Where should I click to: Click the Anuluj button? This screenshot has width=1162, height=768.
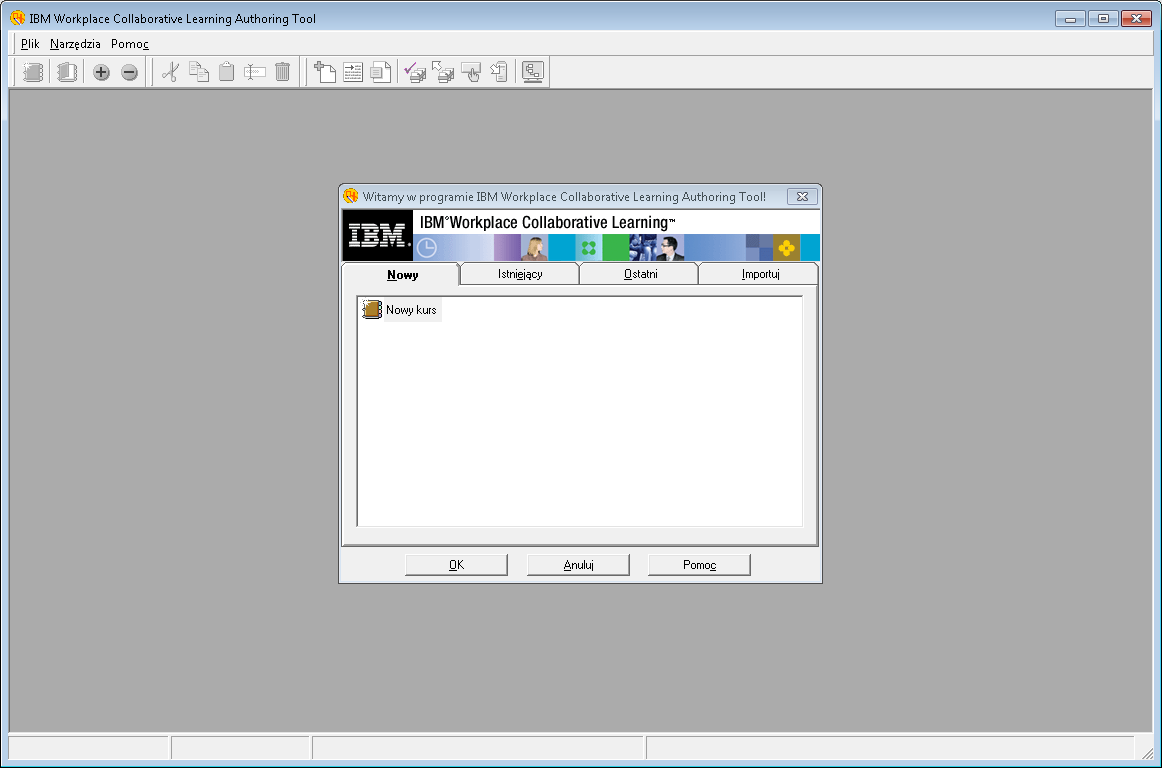(x=578, y=565)
